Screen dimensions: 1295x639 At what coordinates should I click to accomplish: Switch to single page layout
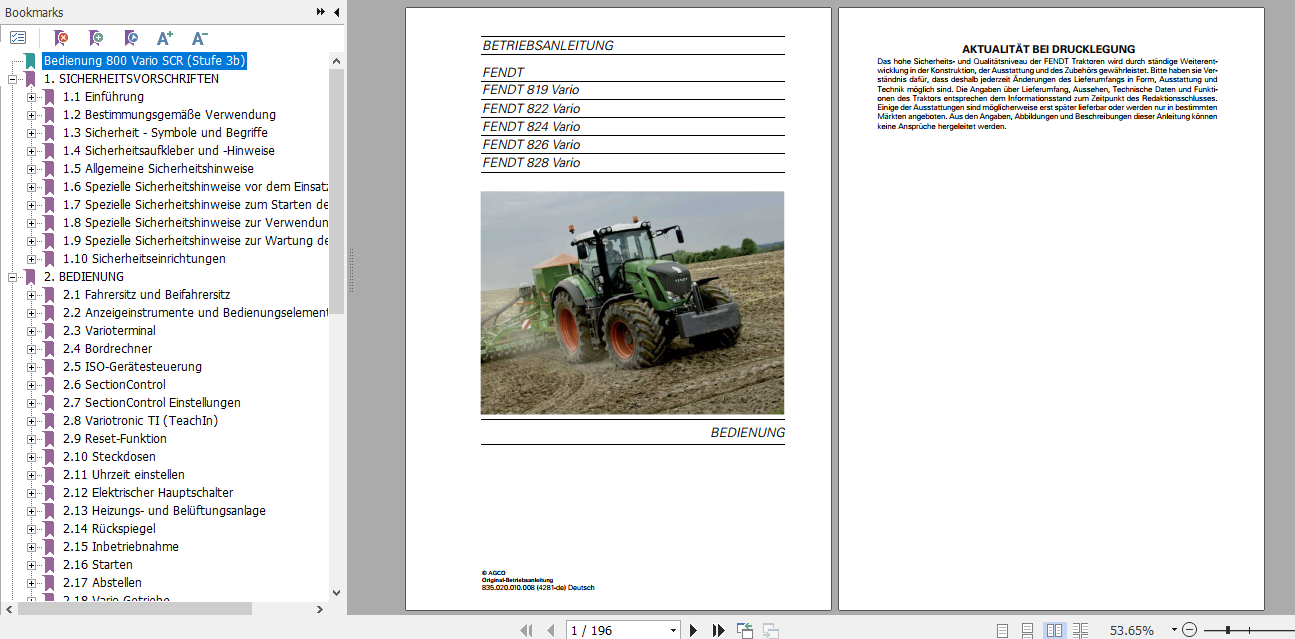1003,630
